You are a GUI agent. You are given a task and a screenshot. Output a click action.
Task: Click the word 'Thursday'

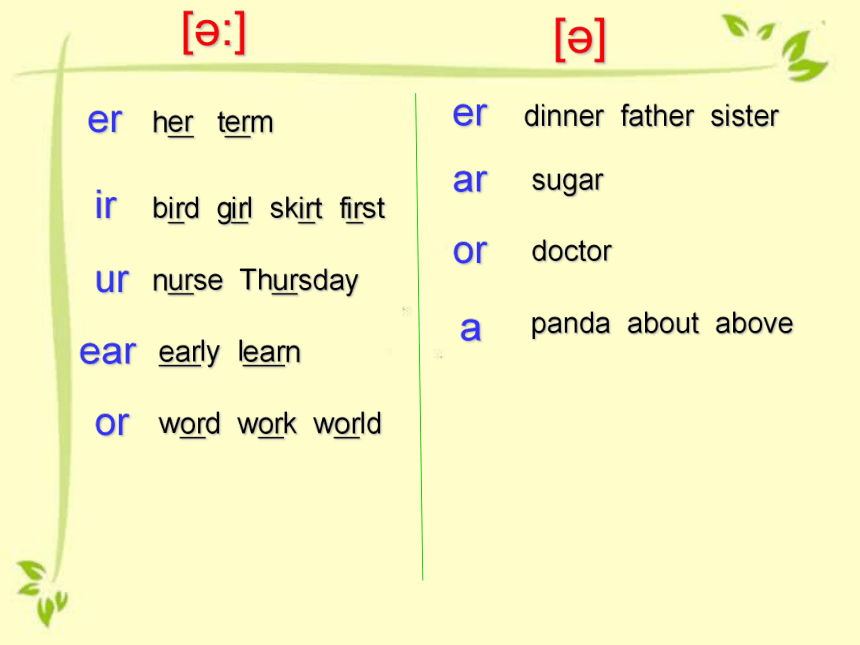pyautogui.click(x=299, y=281)
